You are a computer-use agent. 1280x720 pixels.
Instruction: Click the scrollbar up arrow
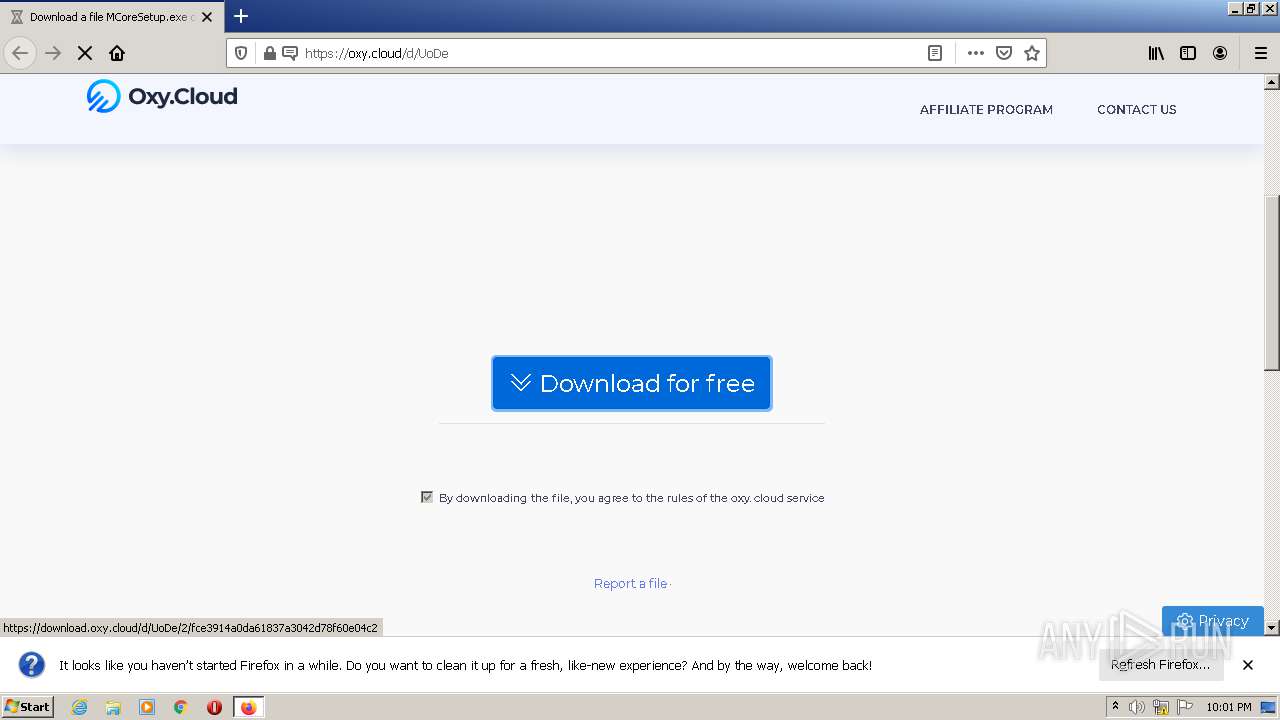pos(1272,81)
